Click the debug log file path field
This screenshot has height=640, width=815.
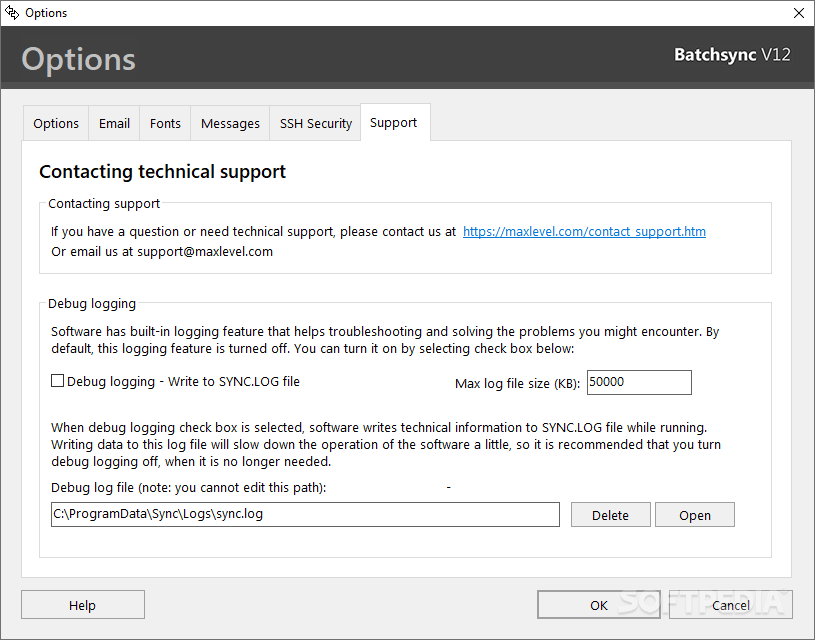(305, 514)
